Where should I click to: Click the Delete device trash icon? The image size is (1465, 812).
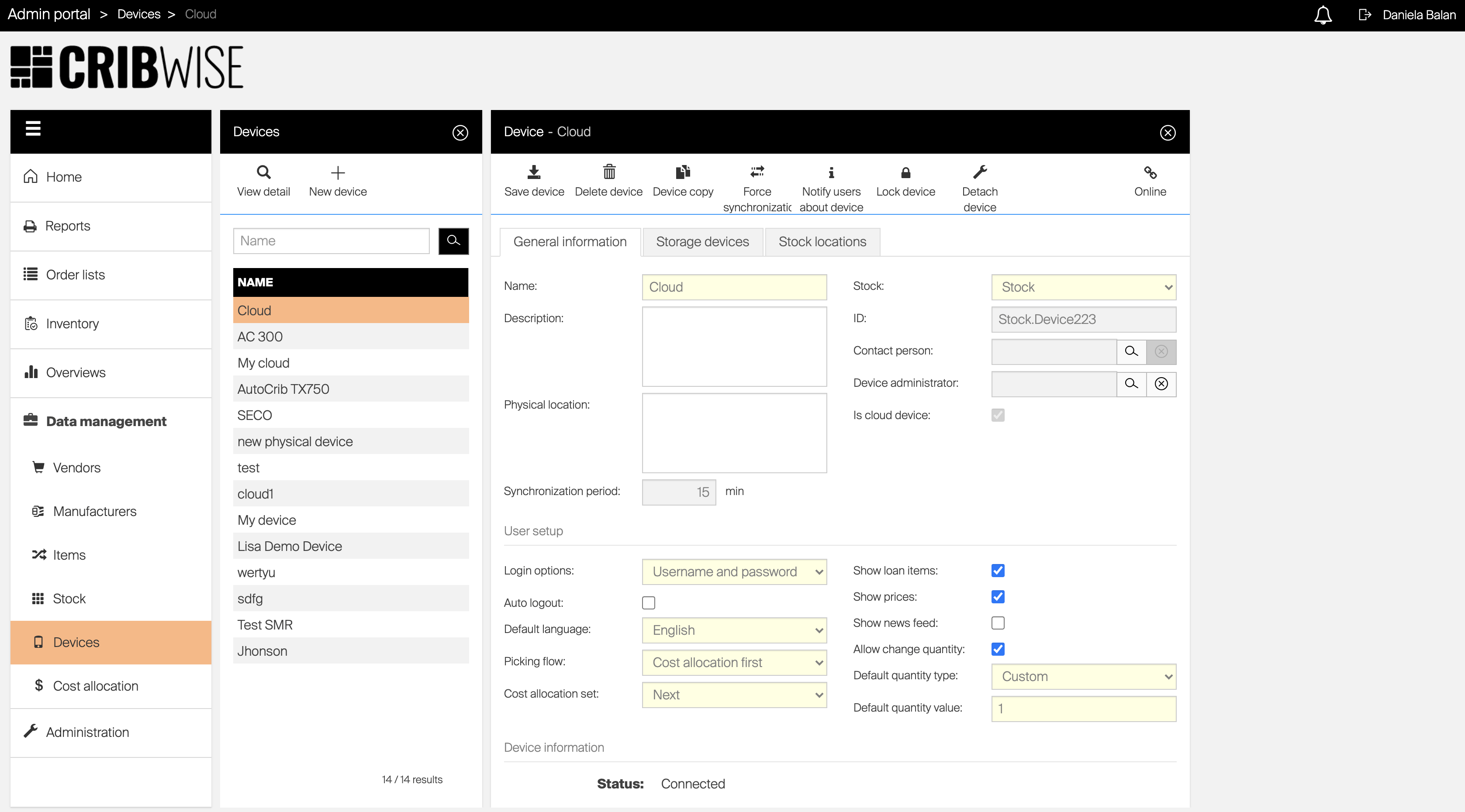(x=608, y=172)
